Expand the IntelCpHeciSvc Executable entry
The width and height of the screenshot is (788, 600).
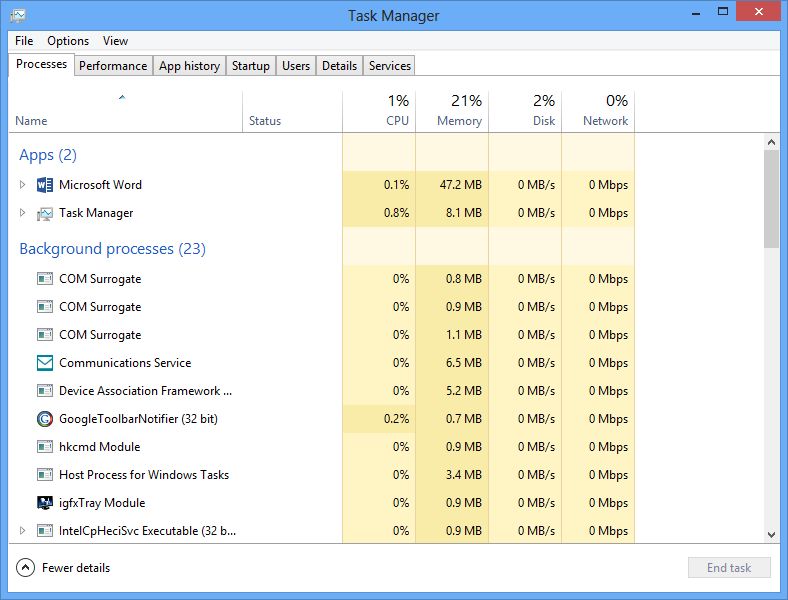[22, 530]
